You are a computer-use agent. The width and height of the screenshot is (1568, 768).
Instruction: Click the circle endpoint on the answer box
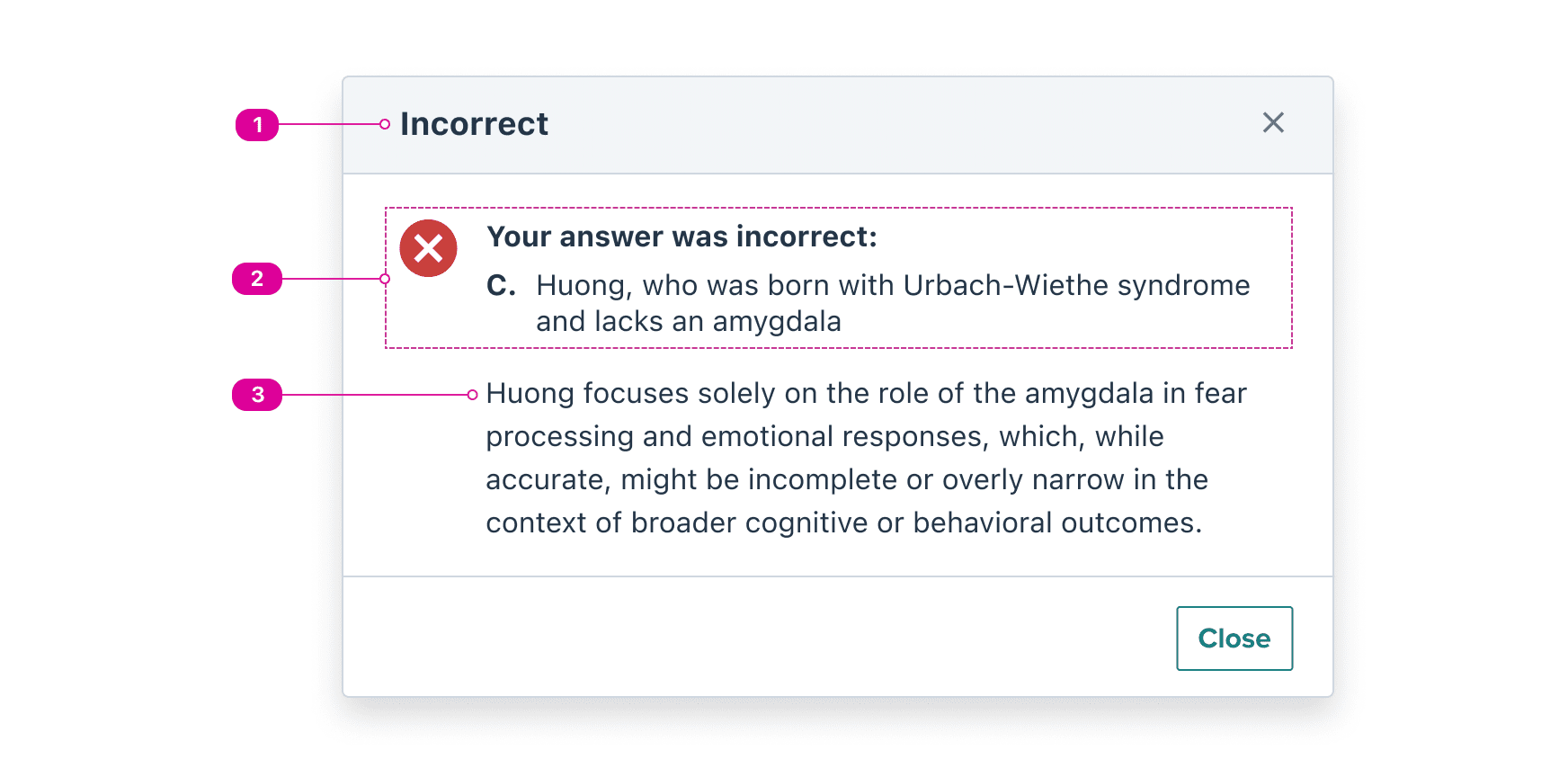386,279
